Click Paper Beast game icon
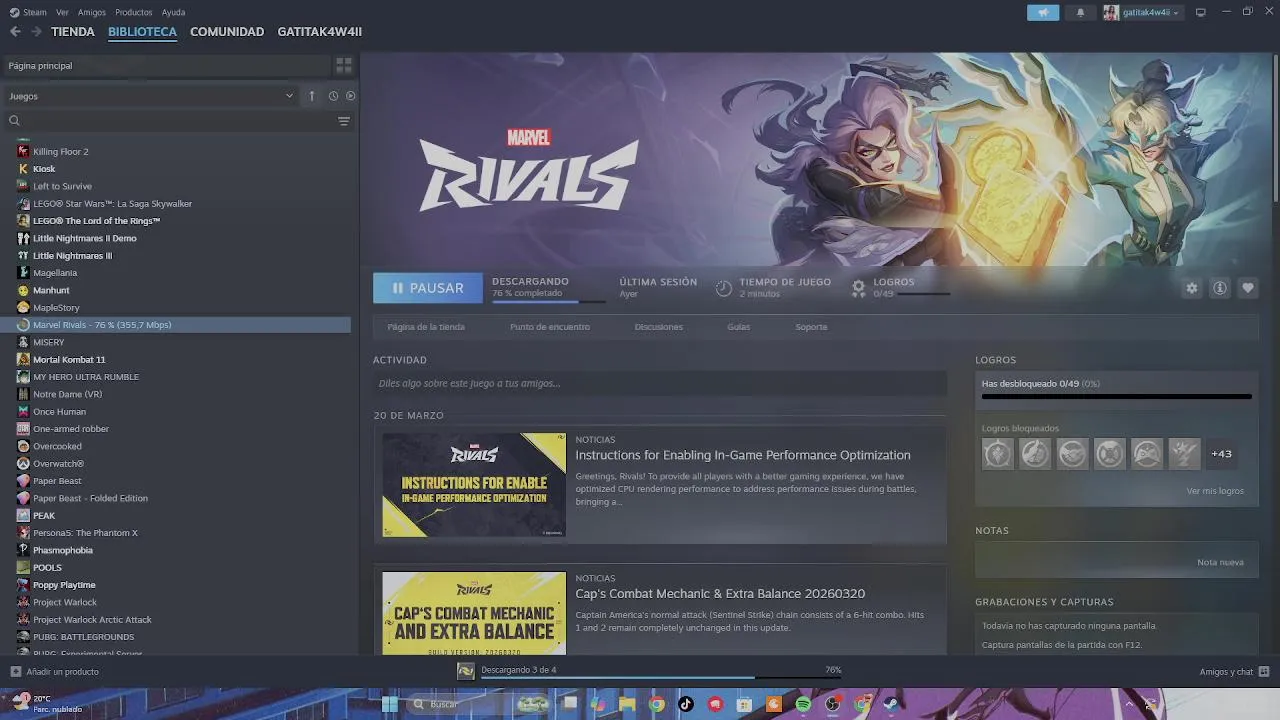1280x720 pixels. pos(23,481)
